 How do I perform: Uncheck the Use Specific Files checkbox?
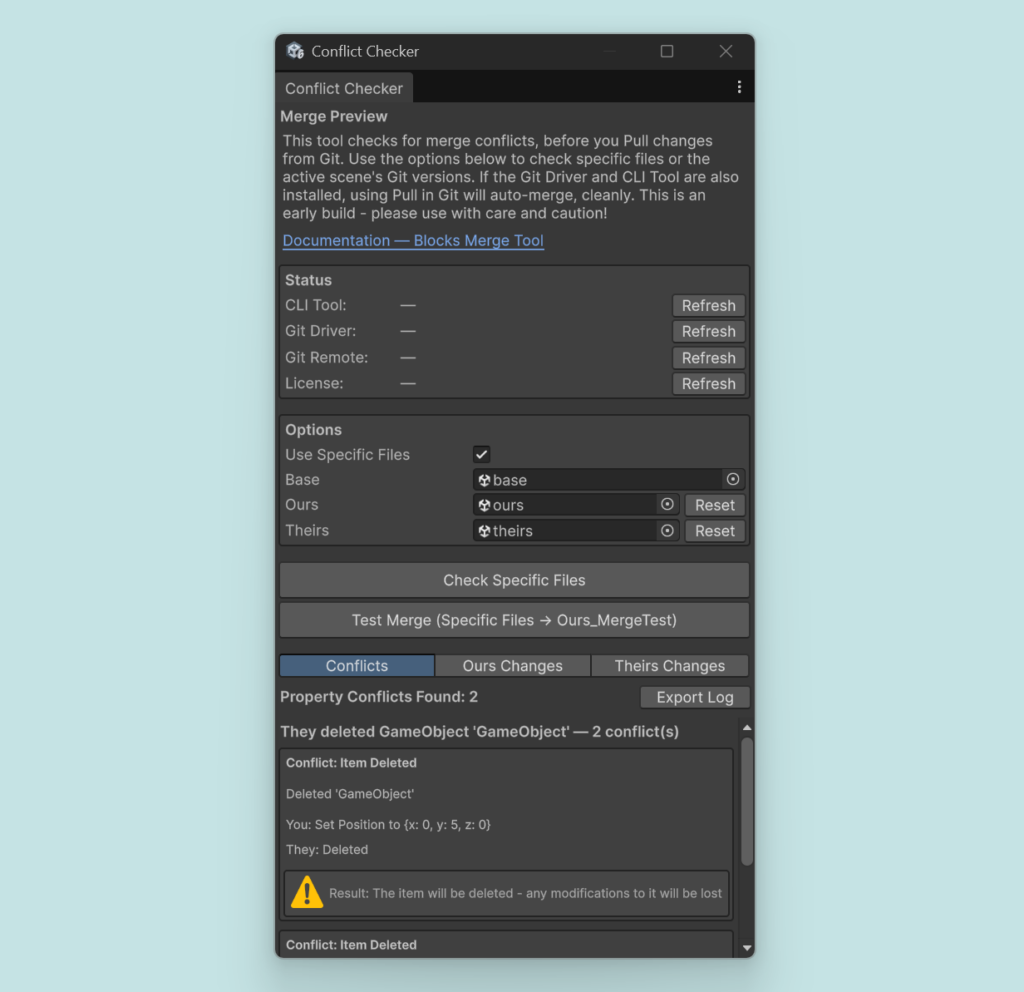click(x=482, y=454)
